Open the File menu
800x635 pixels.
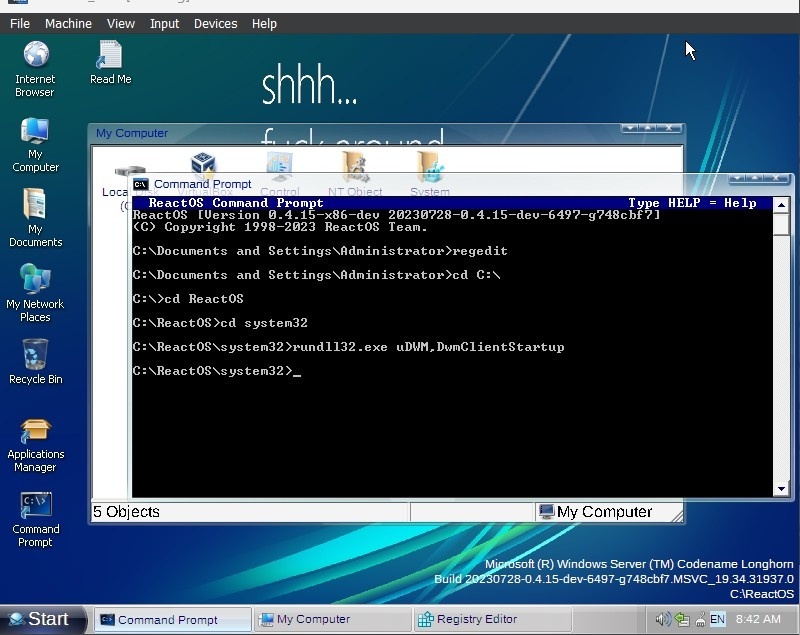(19, 23)
